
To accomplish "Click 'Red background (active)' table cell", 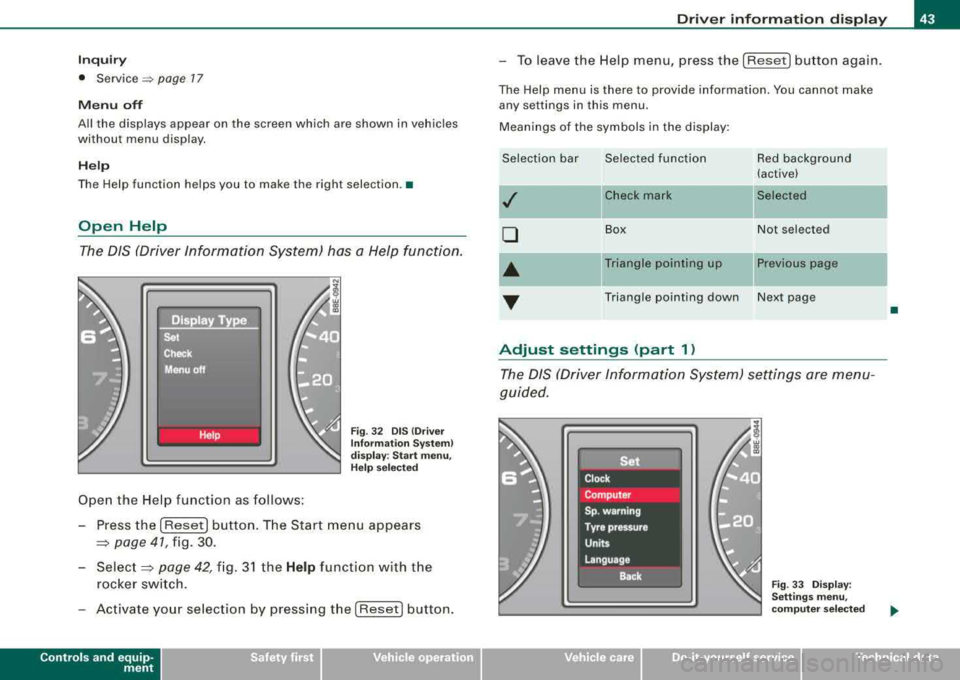I will pyautogui.click(x=820, y=165).
